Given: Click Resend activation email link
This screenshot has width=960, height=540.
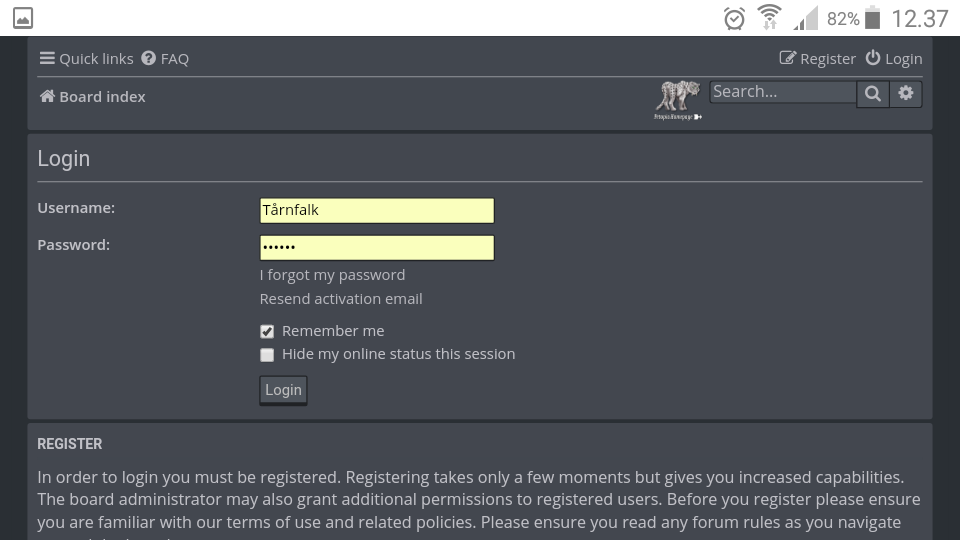Looking at the screenshot, I should click(341, 299).
